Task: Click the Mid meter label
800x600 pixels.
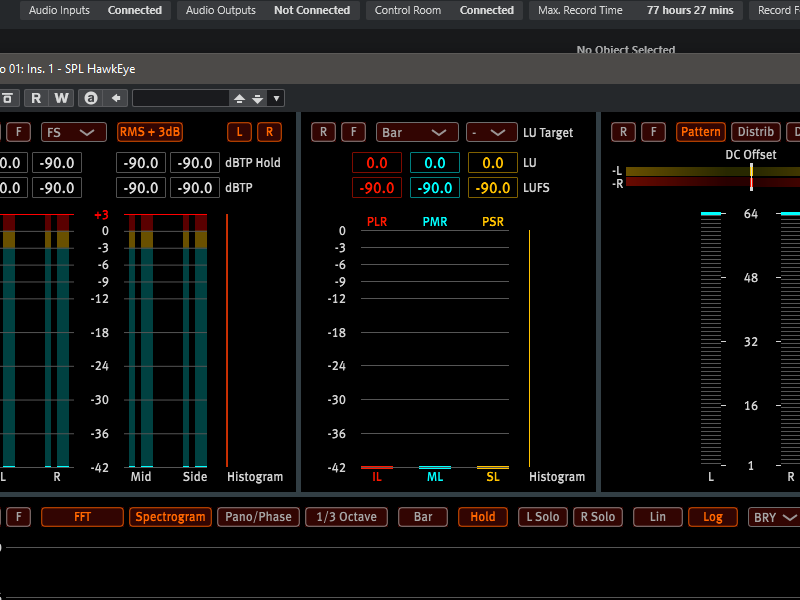Action: click(141, 477)
